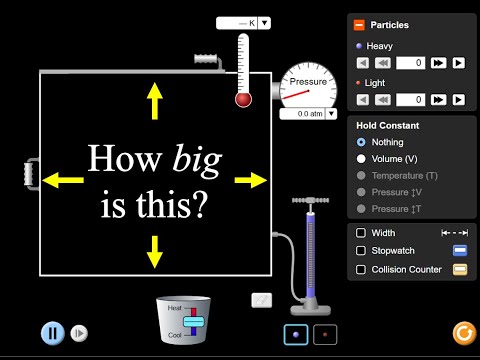Select Hold Constant Volume (V) option

361,159
